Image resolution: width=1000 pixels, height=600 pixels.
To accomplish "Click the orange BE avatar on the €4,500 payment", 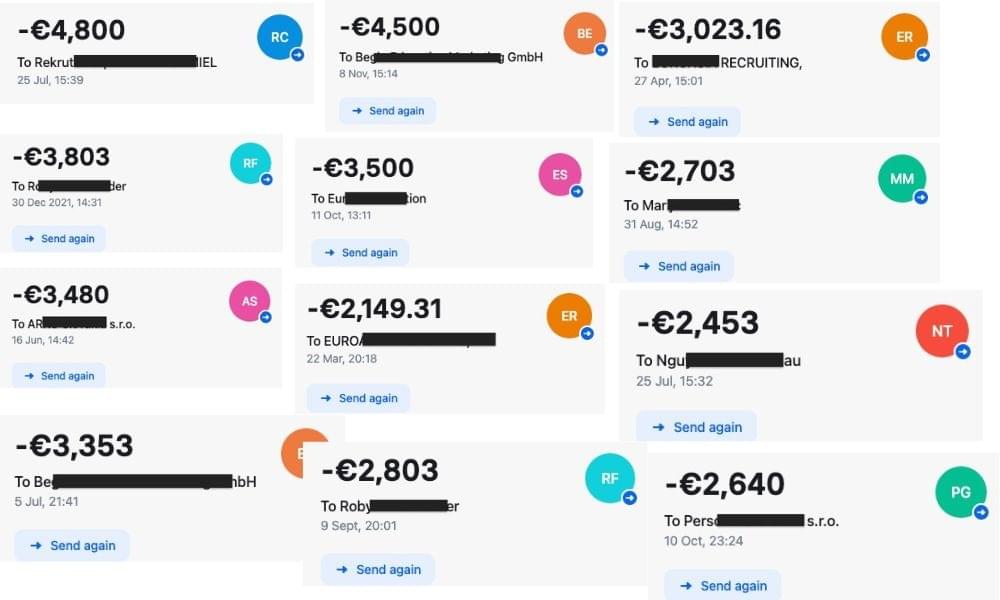I will [x=584, y=33].
